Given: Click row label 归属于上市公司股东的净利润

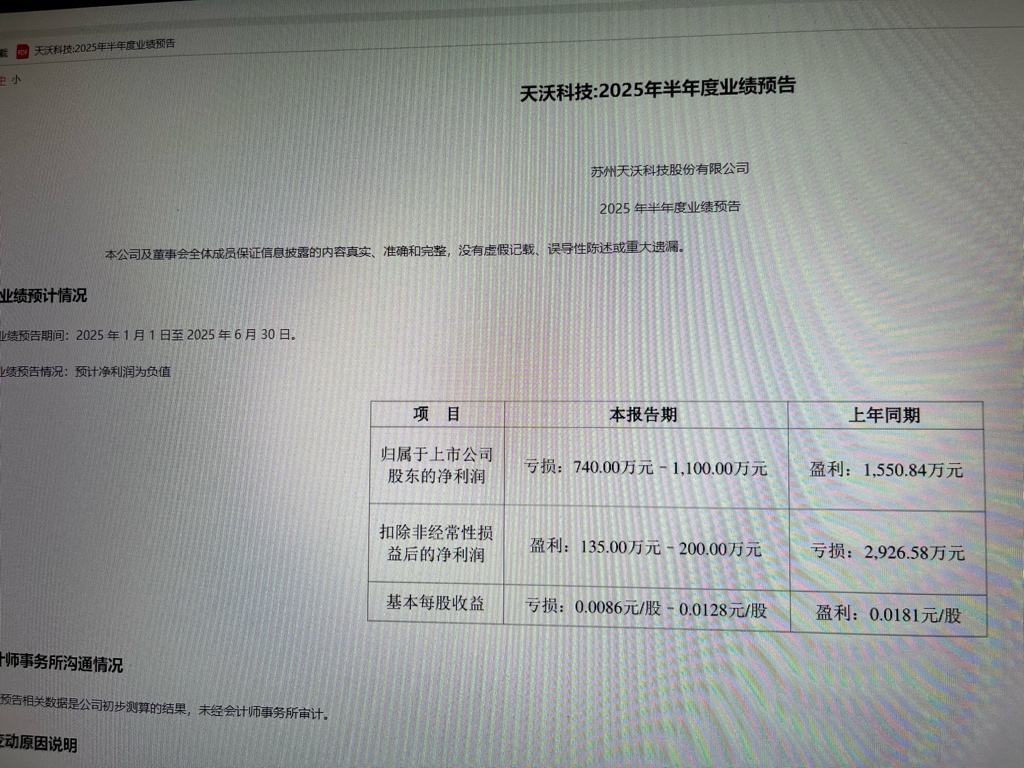Looking at the screenshot, I should 436,465.
